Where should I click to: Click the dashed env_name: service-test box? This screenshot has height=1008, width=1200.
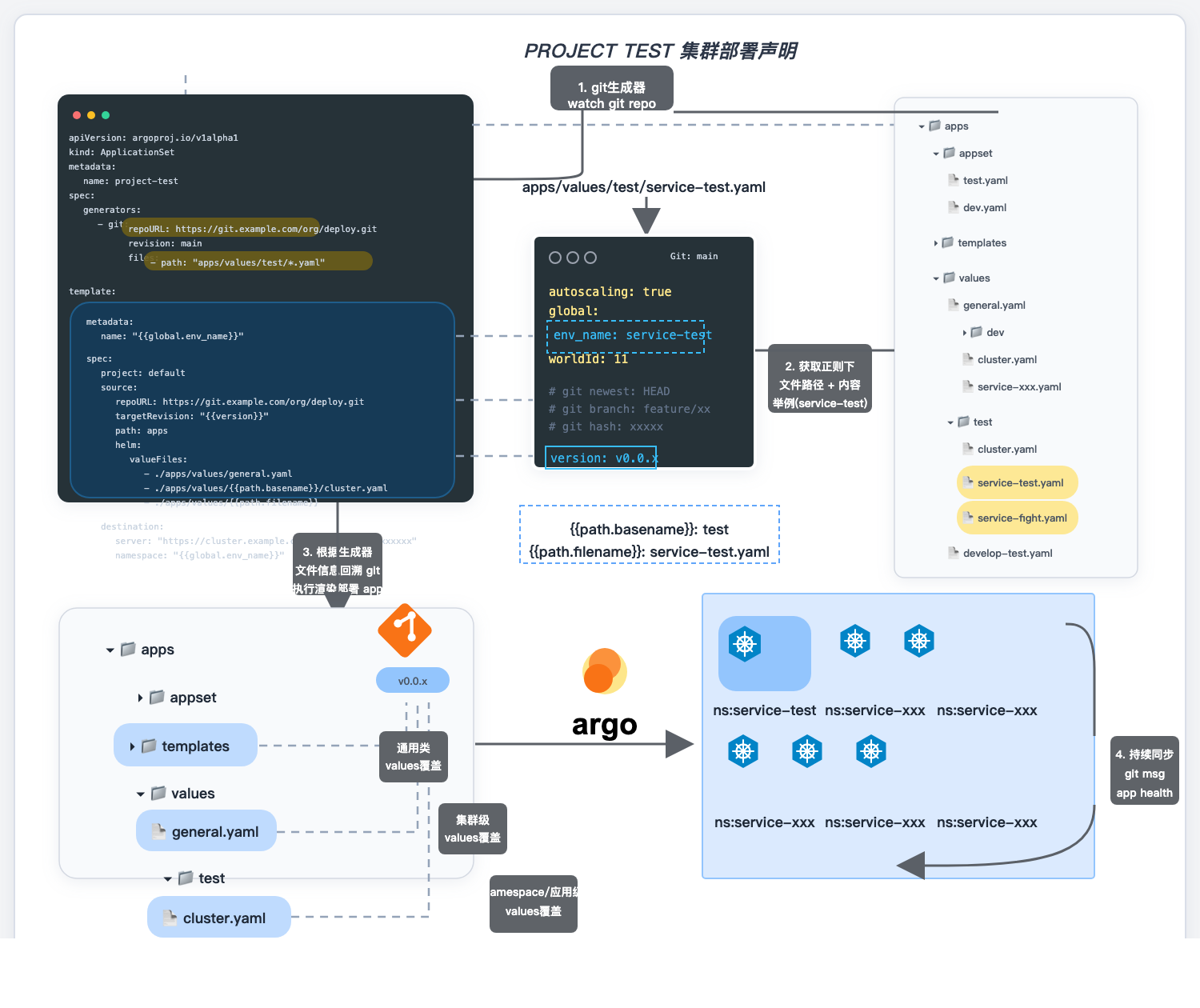pyautogui.click(x=626, y=335)
